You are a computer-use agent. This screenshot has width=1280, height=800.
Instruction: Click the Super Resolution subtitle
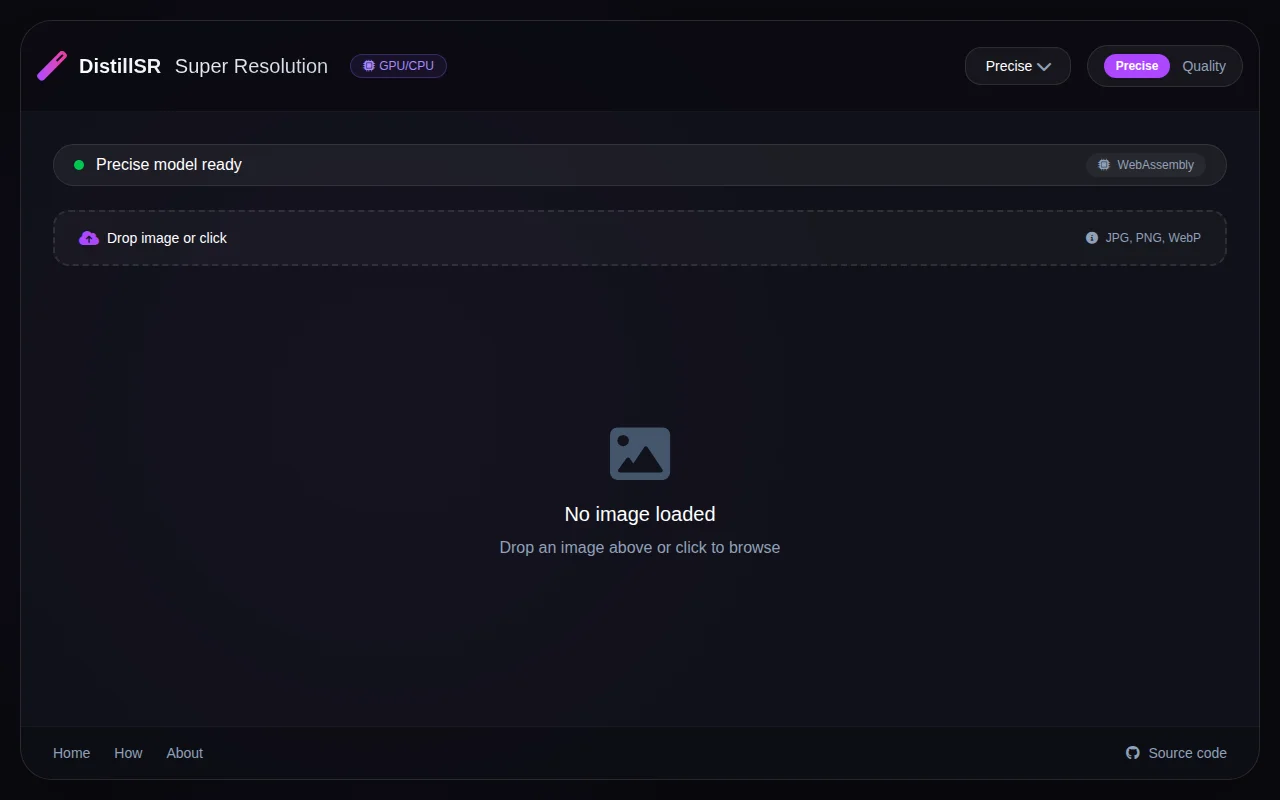tap(251, 66)
